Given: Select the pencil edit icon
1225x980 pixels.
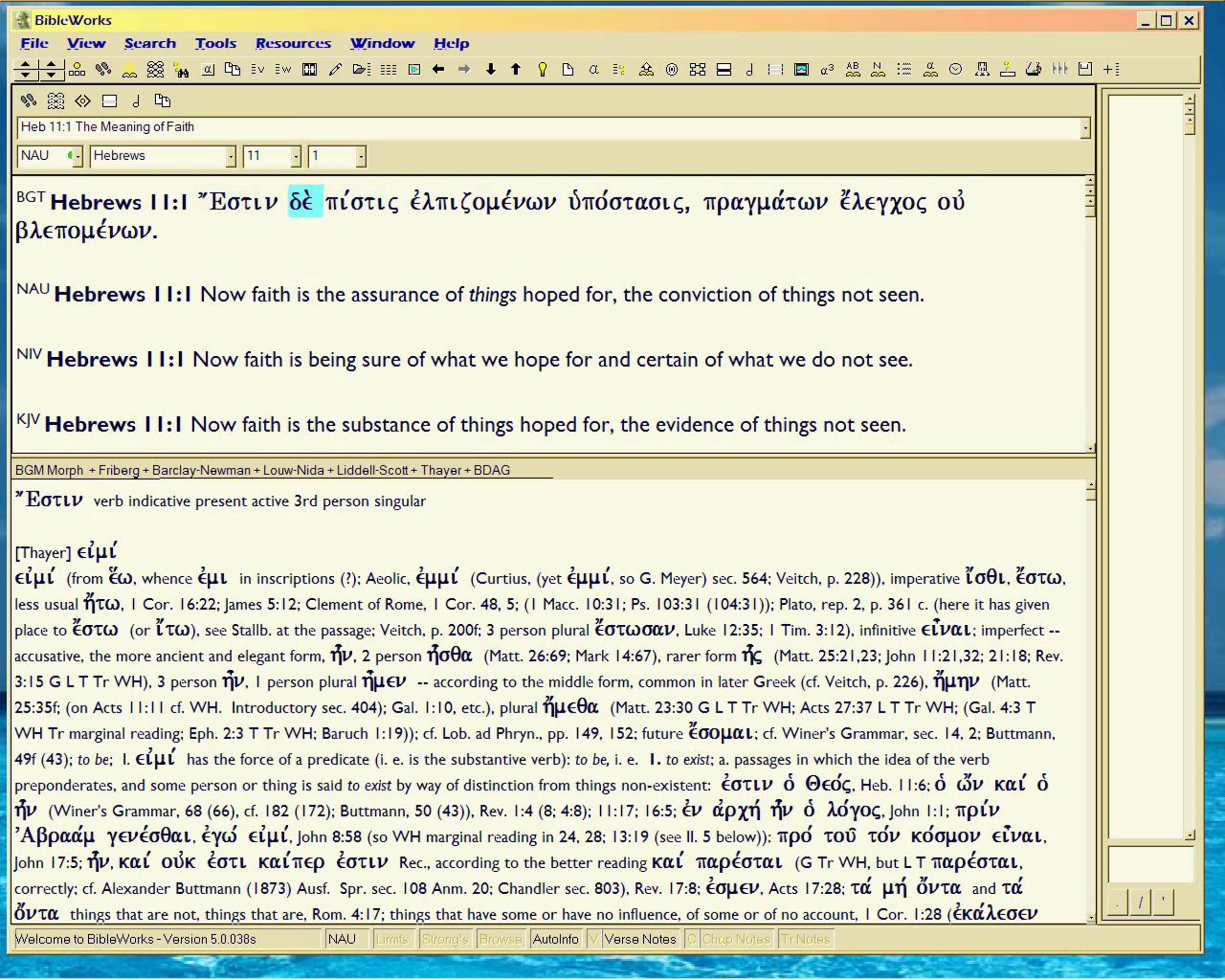Looking at the screenshot, I should [x=335, y=70].
